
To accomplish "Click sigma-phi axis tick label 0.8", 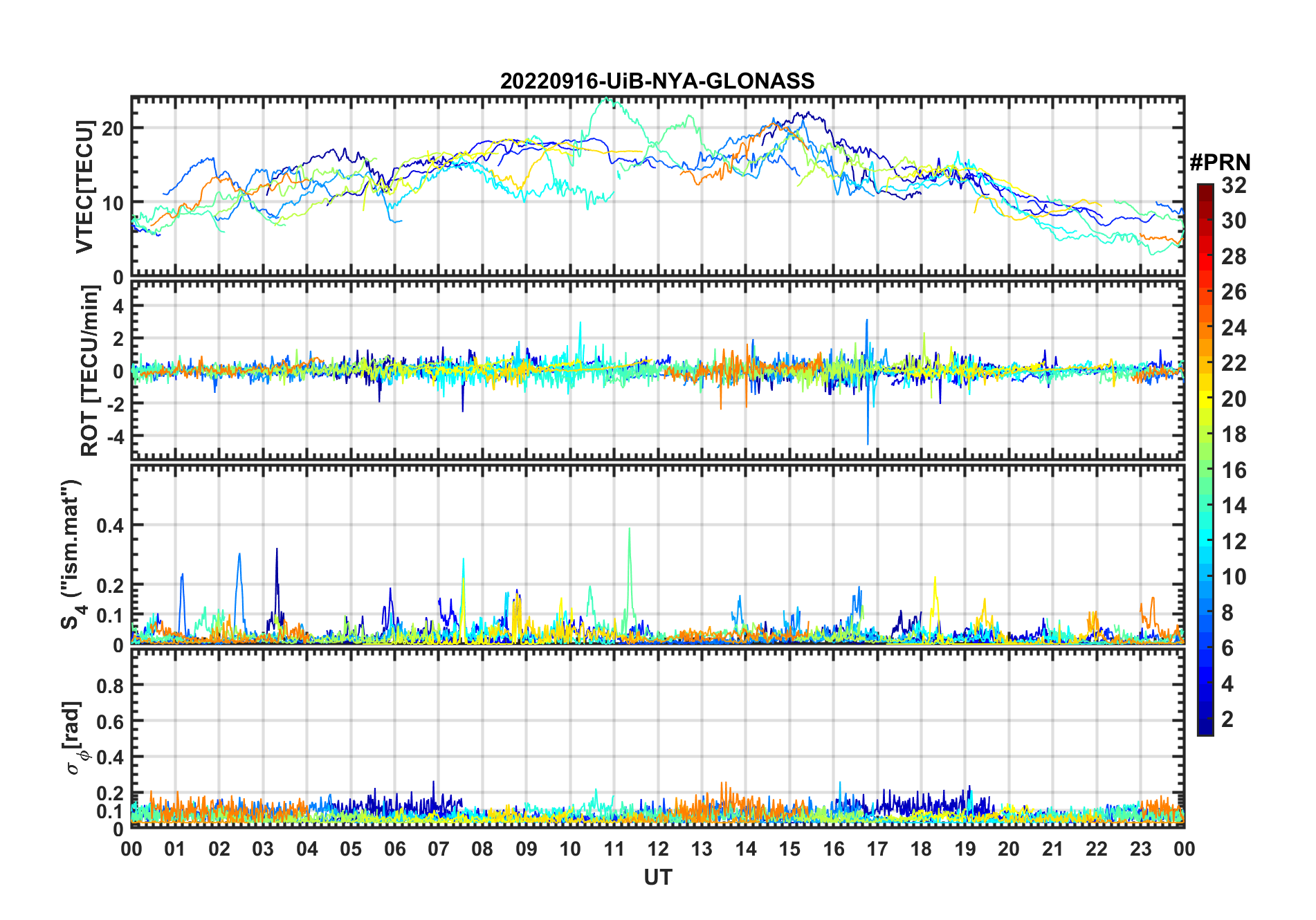I will 110,686.
